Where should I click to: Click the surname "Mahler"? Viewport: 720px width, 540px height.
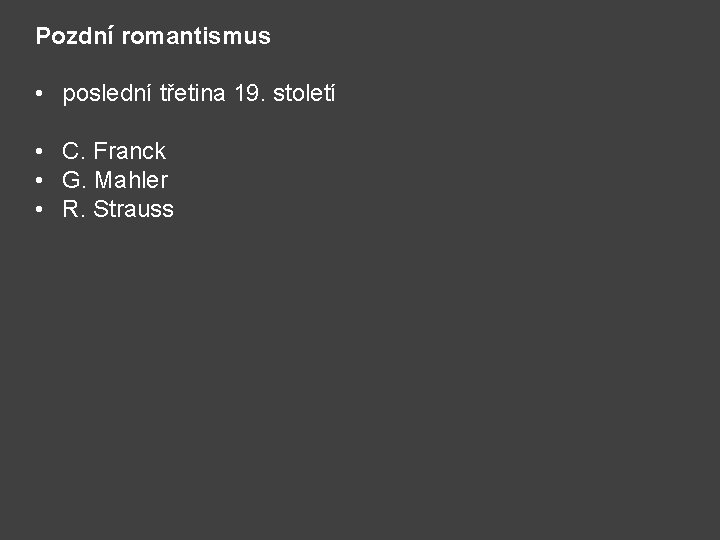[x=131, y=181]
